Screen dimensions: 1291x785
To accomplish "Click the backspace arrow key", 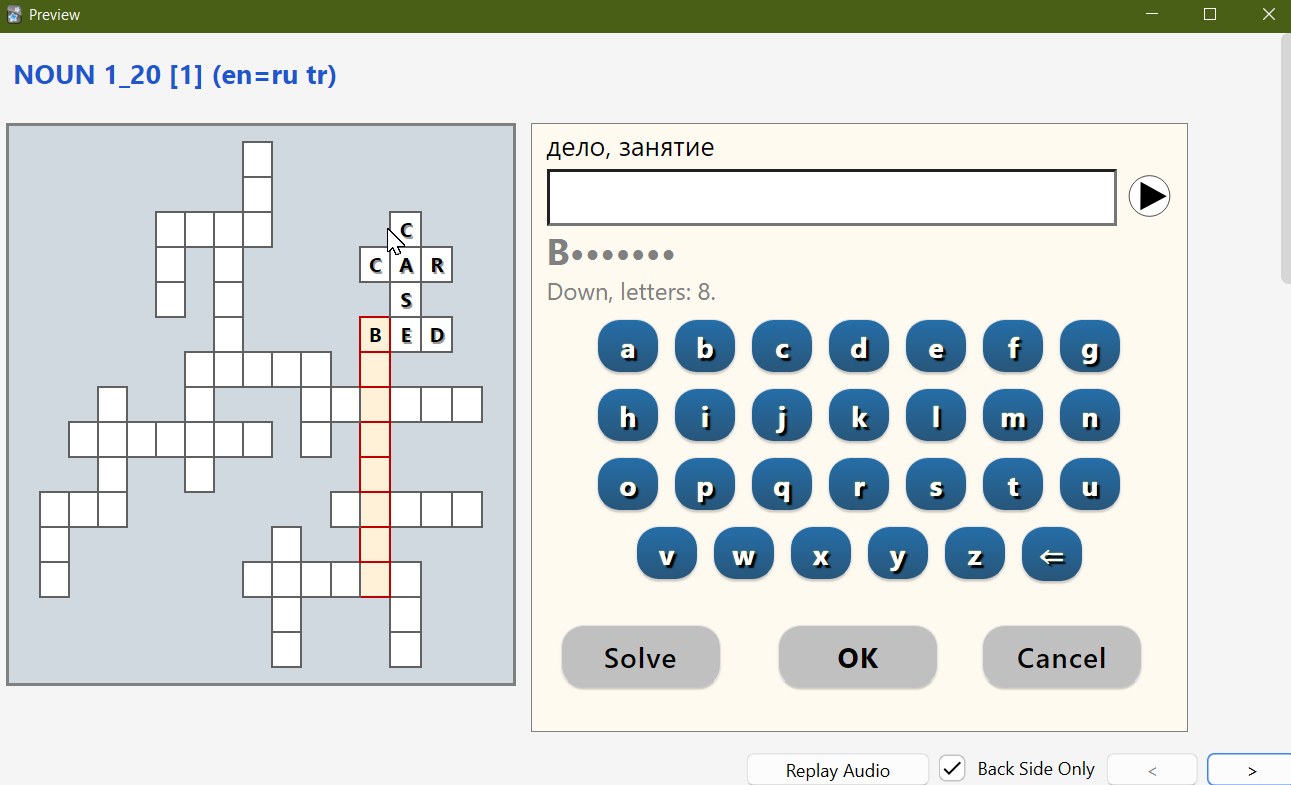I will pos(1051,554).
